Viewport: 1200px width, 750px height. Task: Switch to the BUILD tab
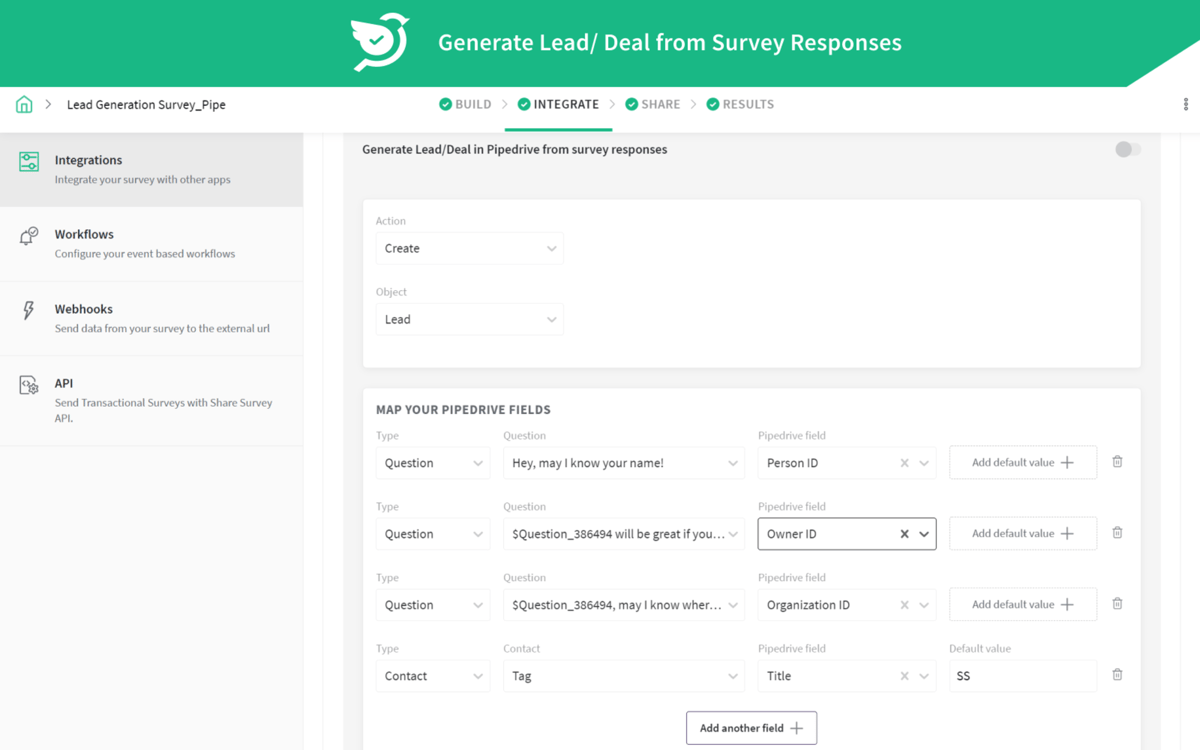pyautogui.click(x=465, y=104)
